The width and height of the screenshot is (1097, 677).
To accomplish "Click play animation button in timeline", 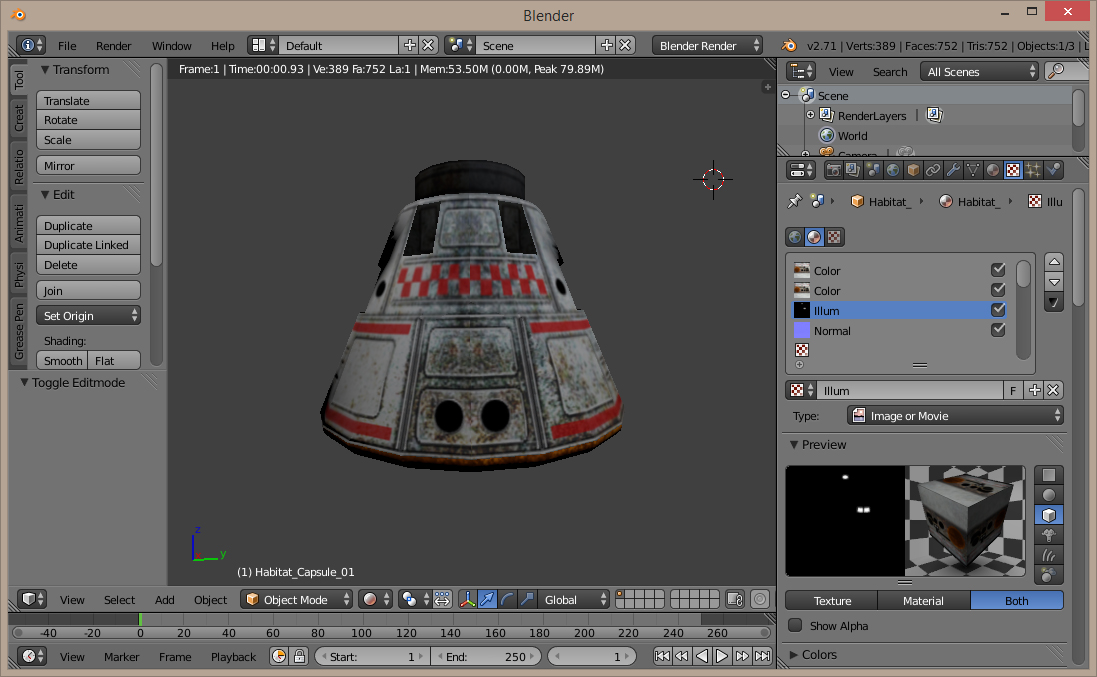I will 722,656.
